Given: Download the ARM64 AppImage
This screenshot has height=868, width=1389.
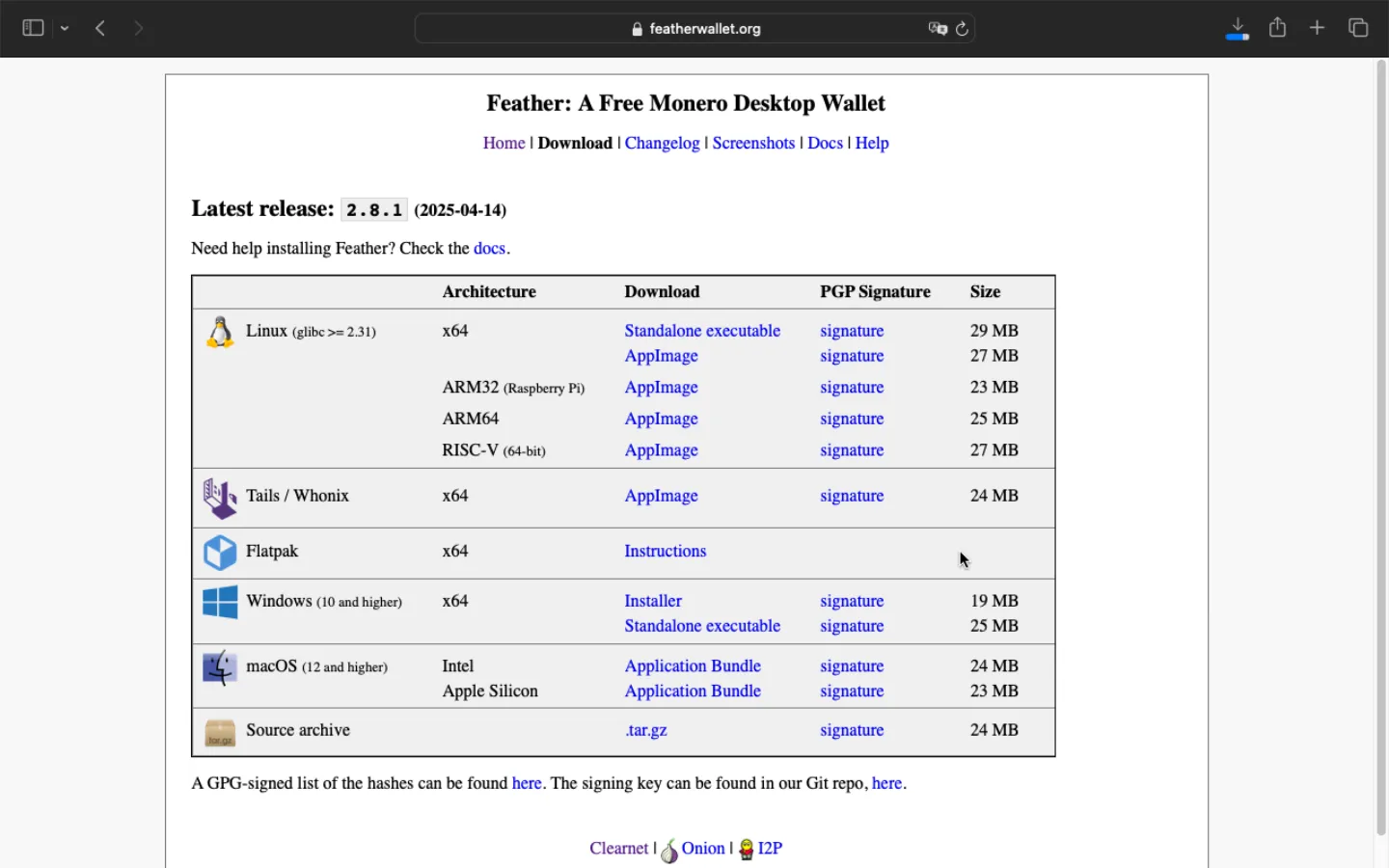Looking at the screenshot, I should pyautogui.click(x=661, y=419).
